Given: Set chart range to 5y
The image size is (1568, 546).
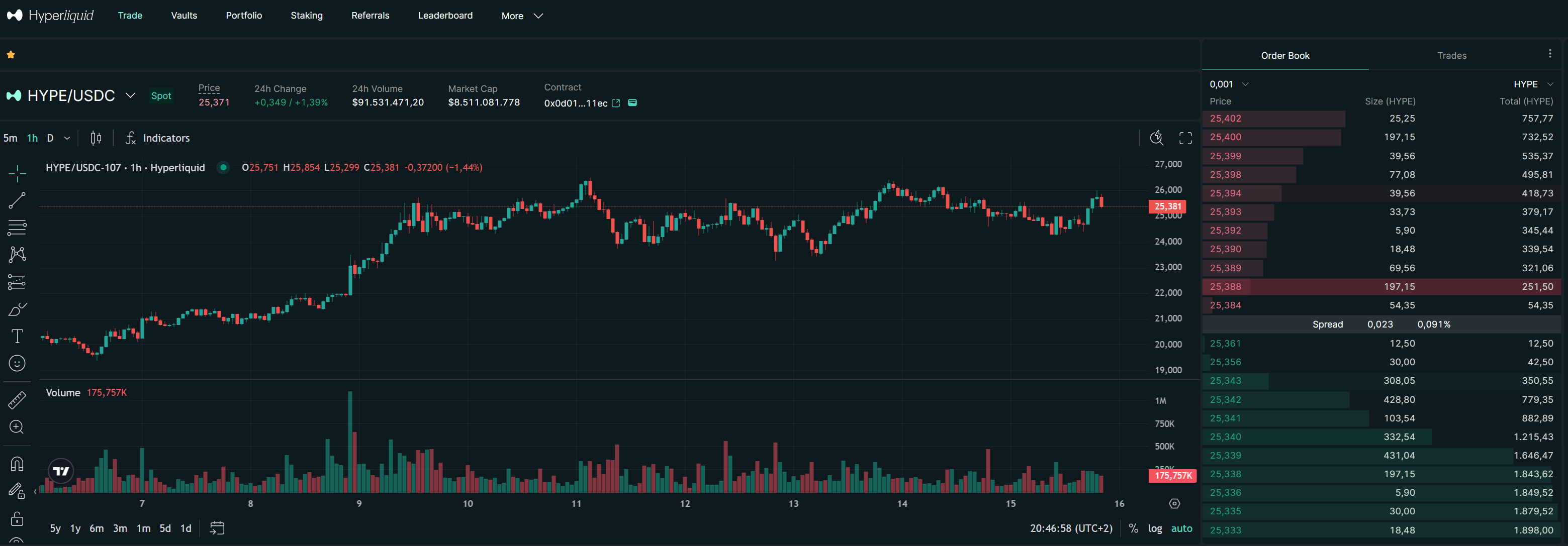Looking at the screenshot, I should click(55, 528).
